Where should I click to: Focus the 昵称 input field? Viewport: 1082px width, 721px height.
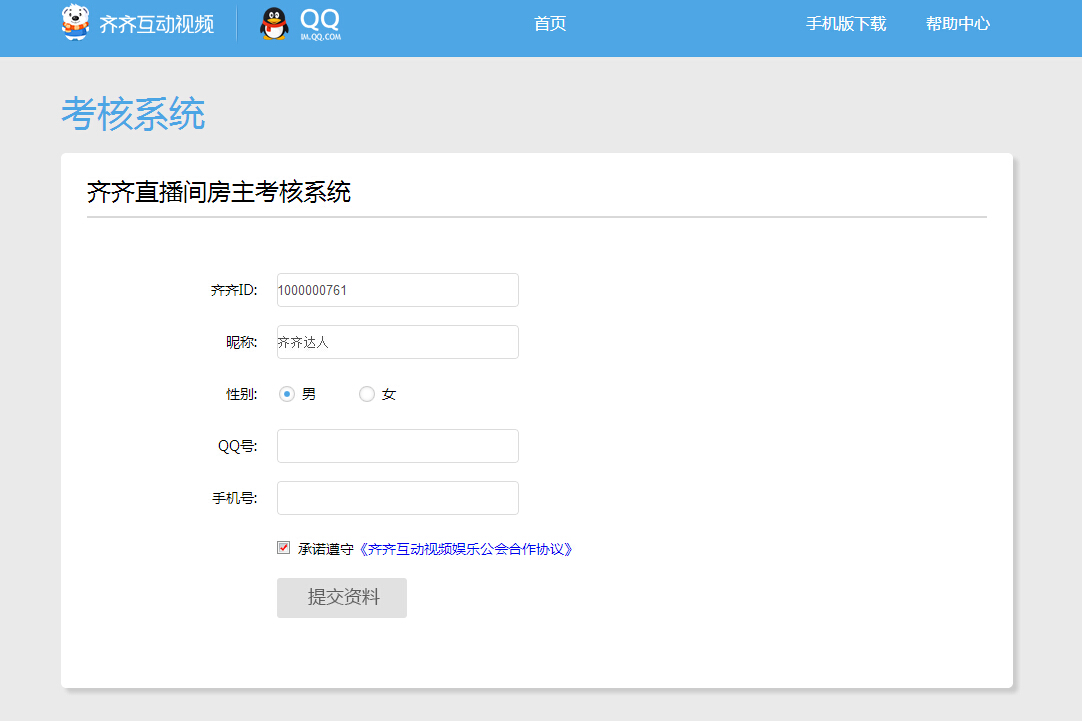click(x=397, y=342)
